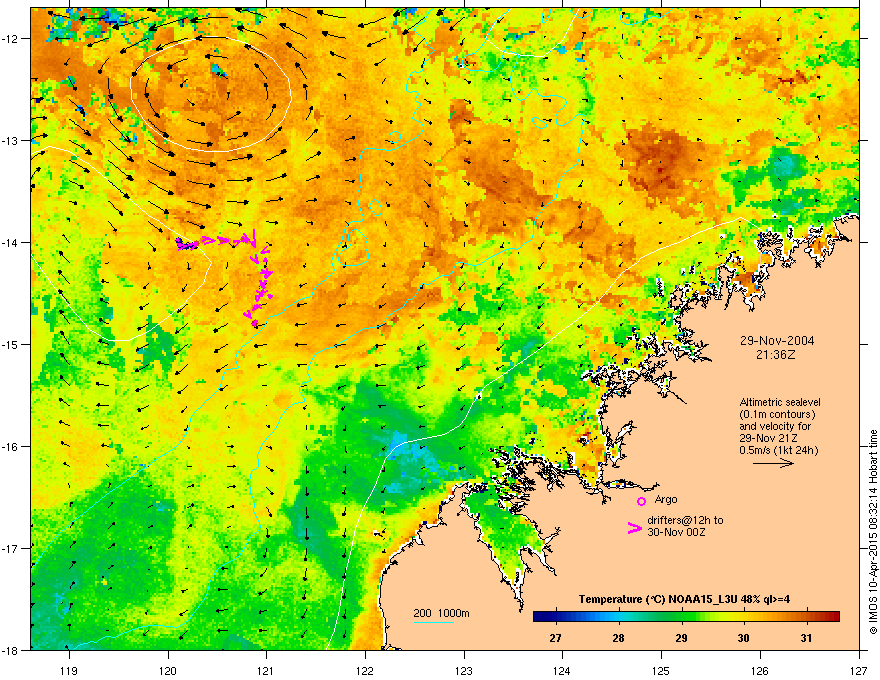Click the 30-Nov 00Z legend text
The width and height of the screenshot is (880, 680).
676,532
